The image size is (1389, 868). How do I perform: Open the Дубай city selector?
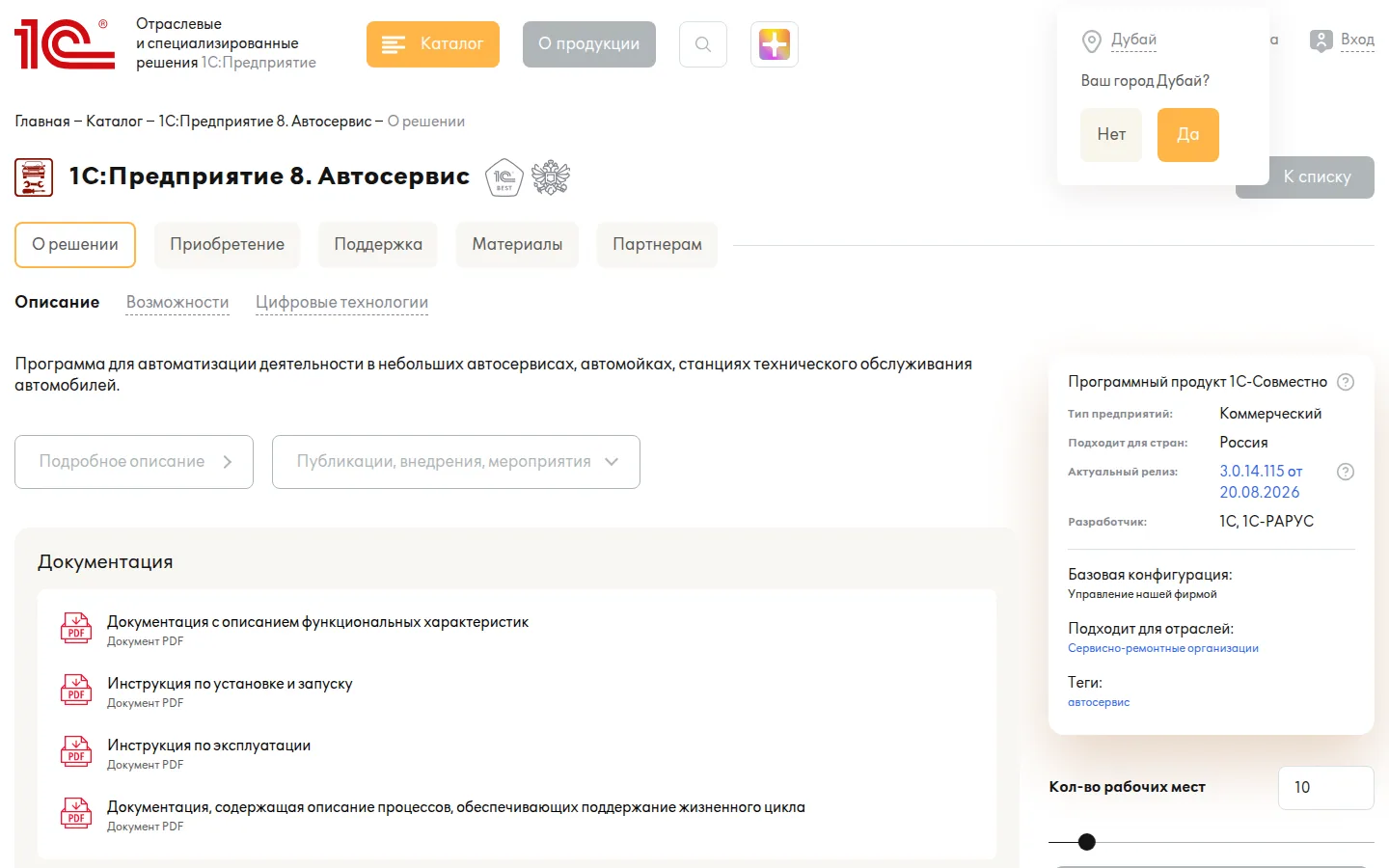(x=1133, y=40)
